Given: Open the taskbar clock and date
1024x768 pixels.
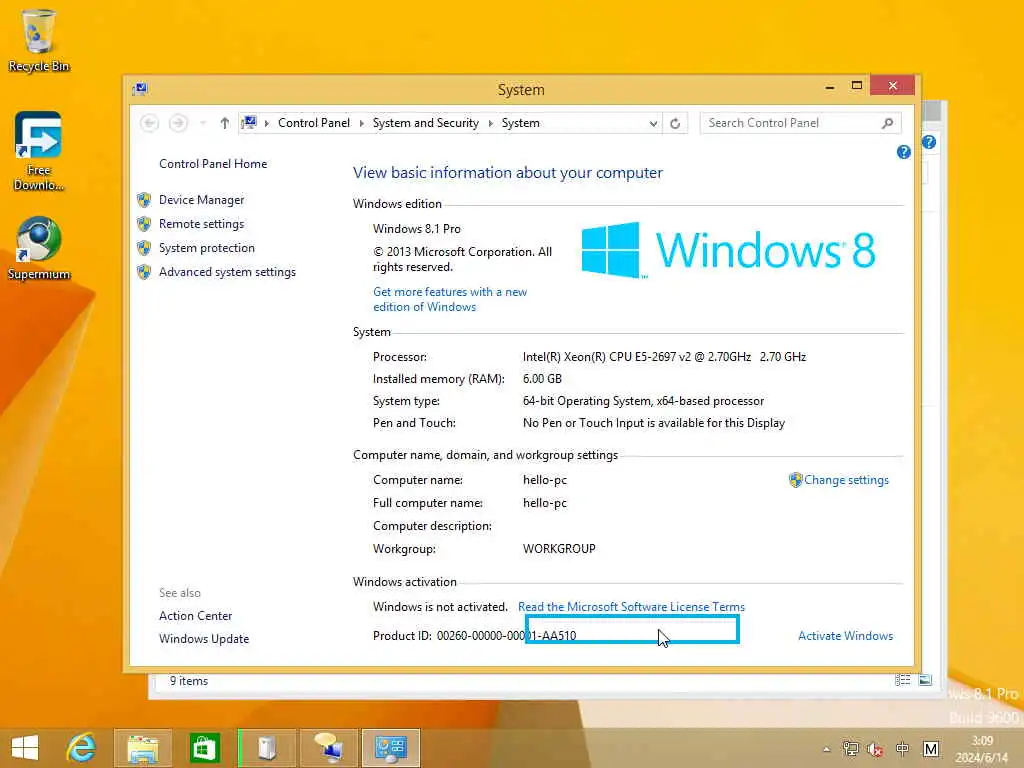Looking at the screenshot, I should [982, 749].
